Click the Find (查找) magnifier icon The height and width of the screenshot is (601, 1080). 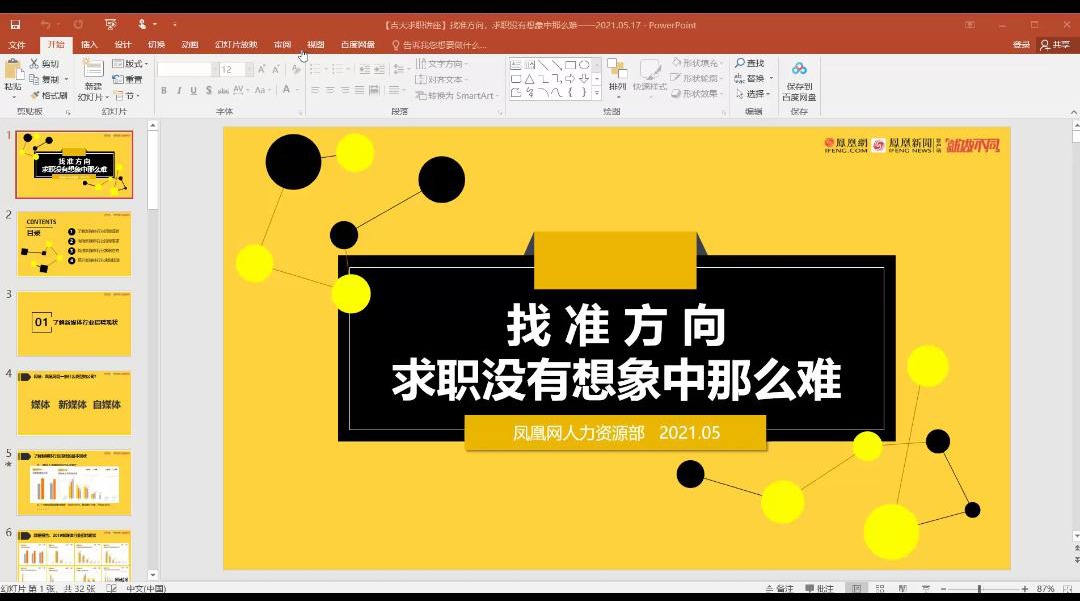[x=741, y=63]
